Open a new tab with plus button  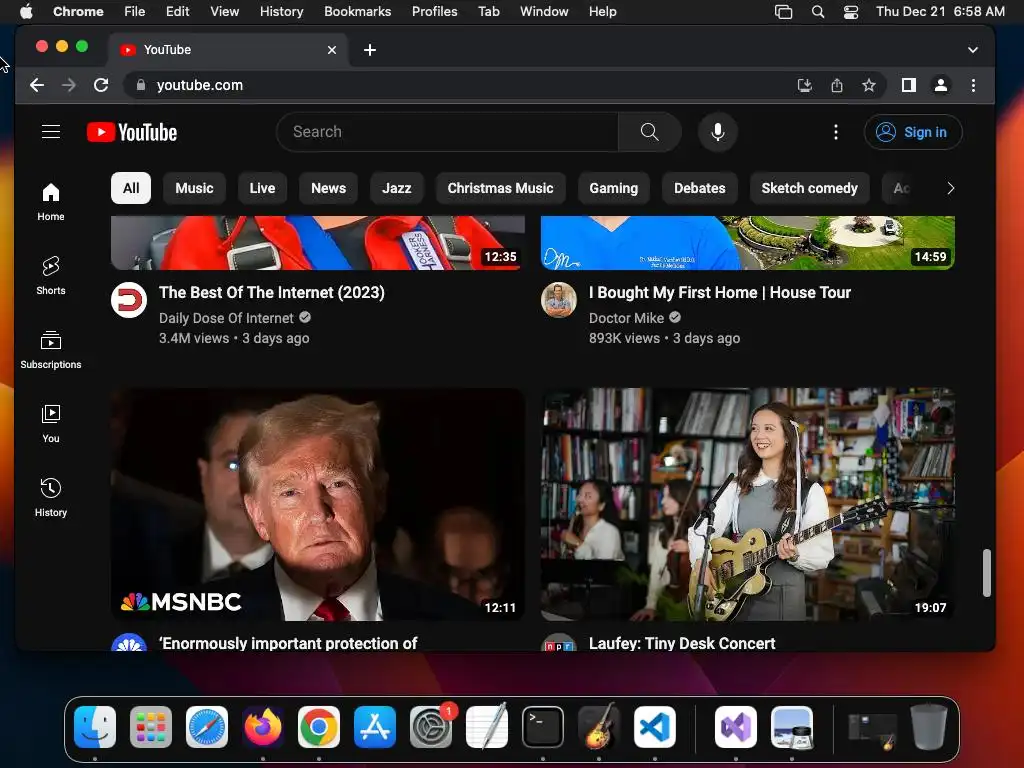(x=370, y=50)
